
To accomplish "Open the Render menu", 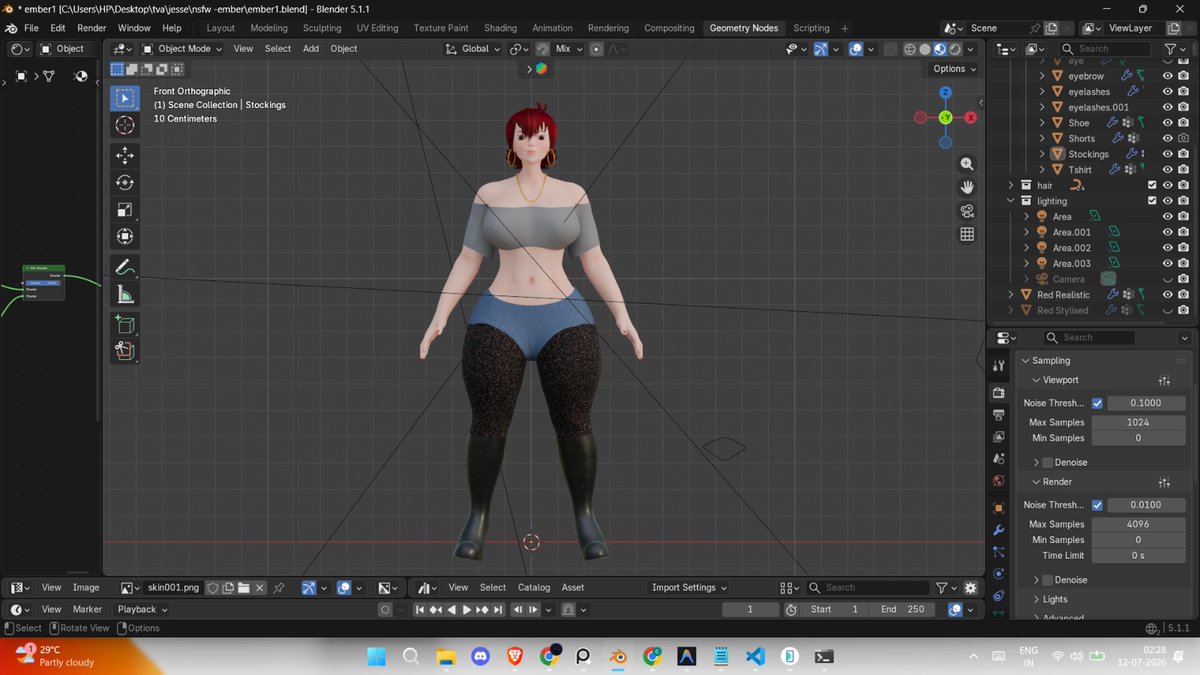I will pyautogui.click(x=91, y=28).
